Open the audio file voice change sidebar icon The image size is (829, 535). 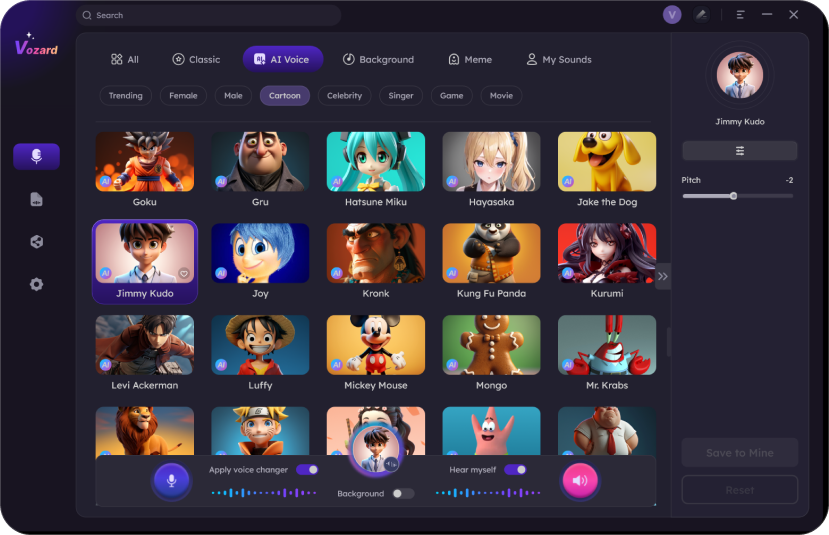[x=36, y=199]
